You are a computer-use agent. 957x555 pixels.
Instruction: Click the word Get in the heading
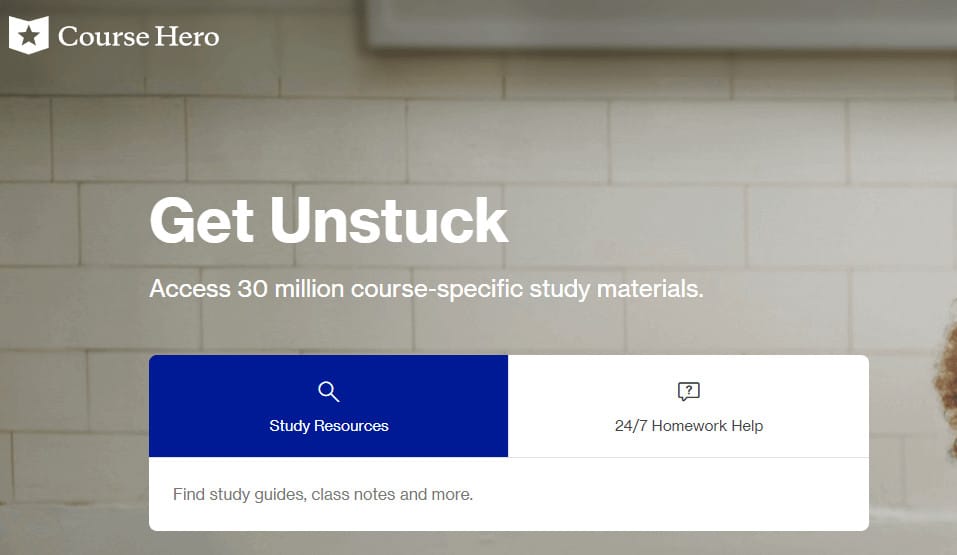pyautogui.click(x=203, y=221)
